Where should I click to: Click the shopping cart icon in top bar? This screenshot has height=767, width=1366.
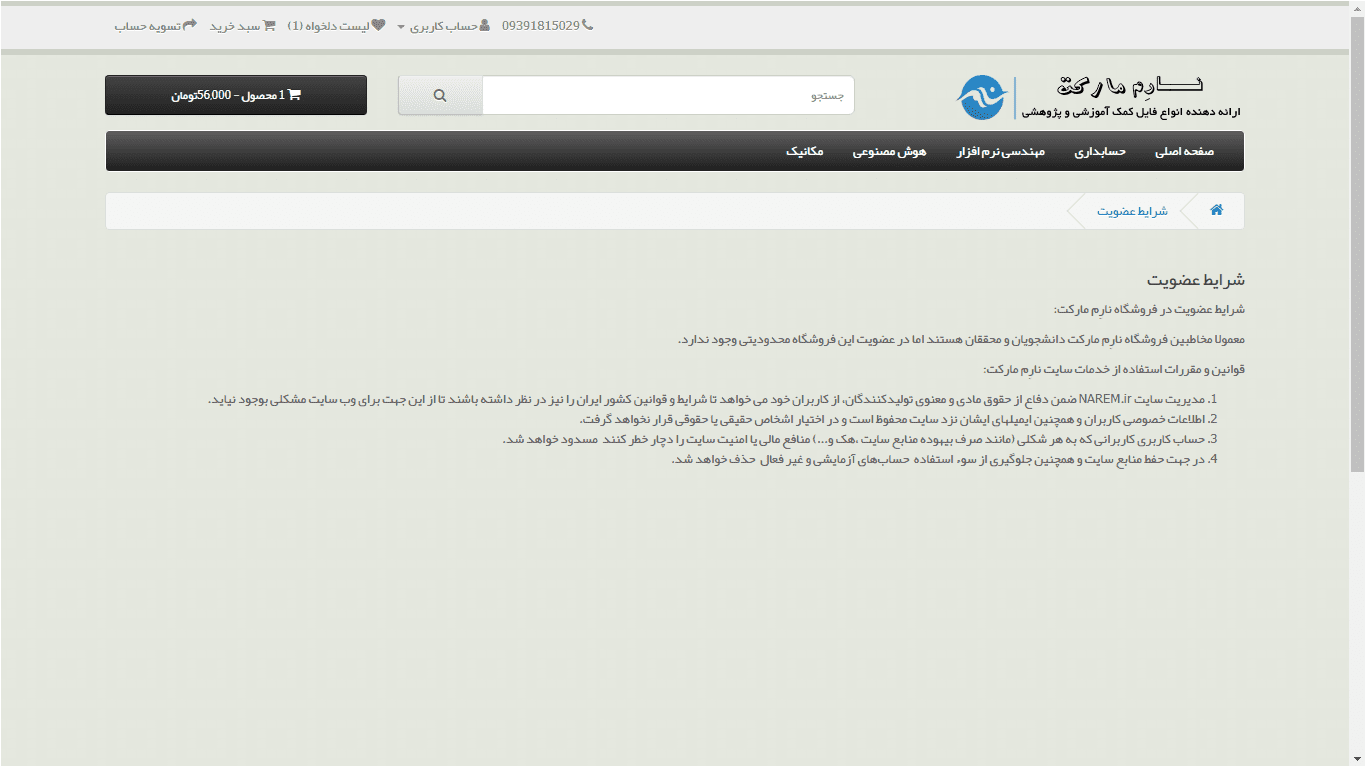pyautogui.click(x=270, y=25)
